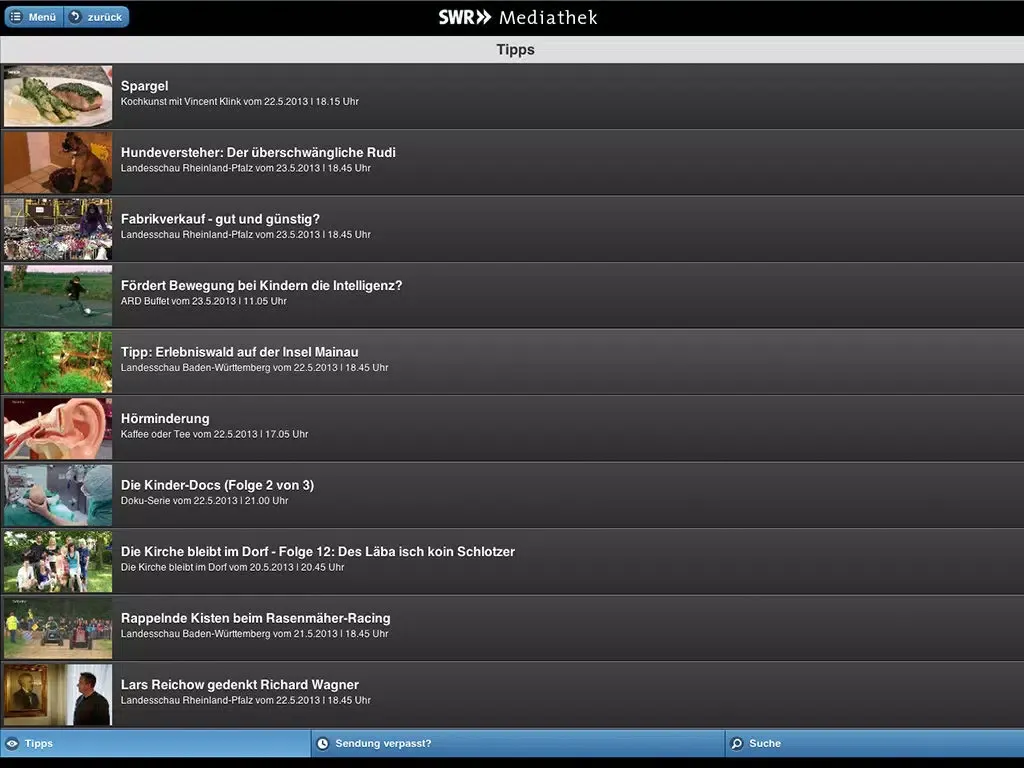
Task: Click 'Landesschau Baden-Württemberg vom 22.5.2013' subtitle
Action: point(255,368)
